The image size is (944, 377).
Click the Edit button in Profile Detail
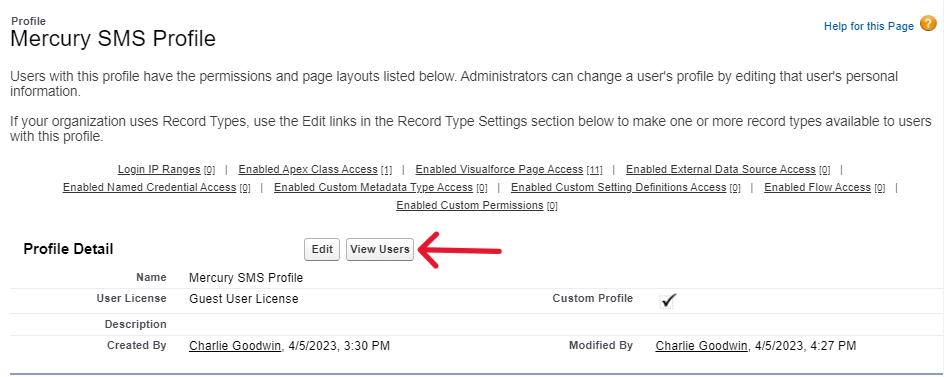[322, 249]
